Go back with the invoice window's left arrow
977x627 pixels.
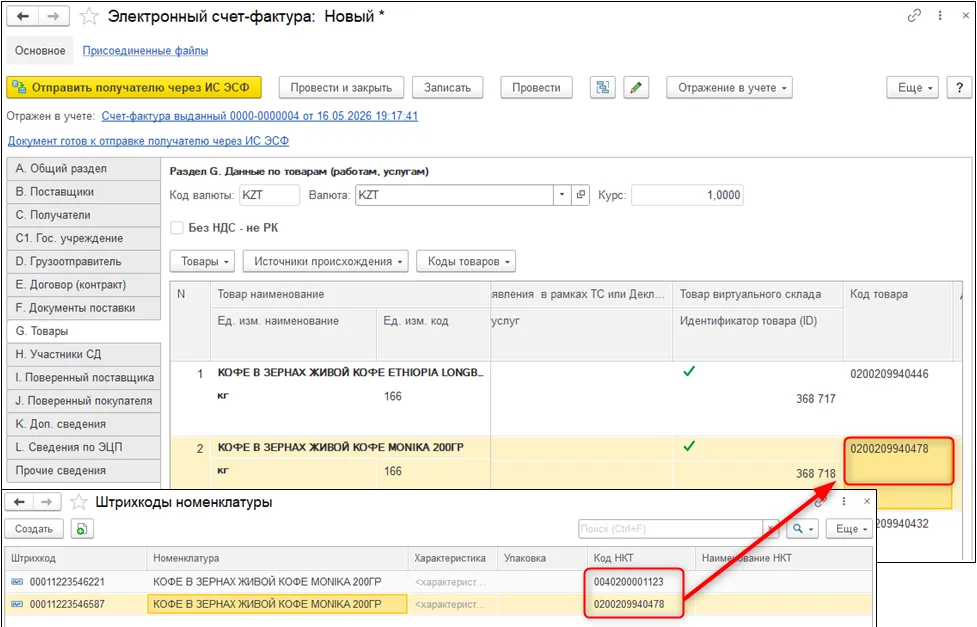click(x=23, y=16)
